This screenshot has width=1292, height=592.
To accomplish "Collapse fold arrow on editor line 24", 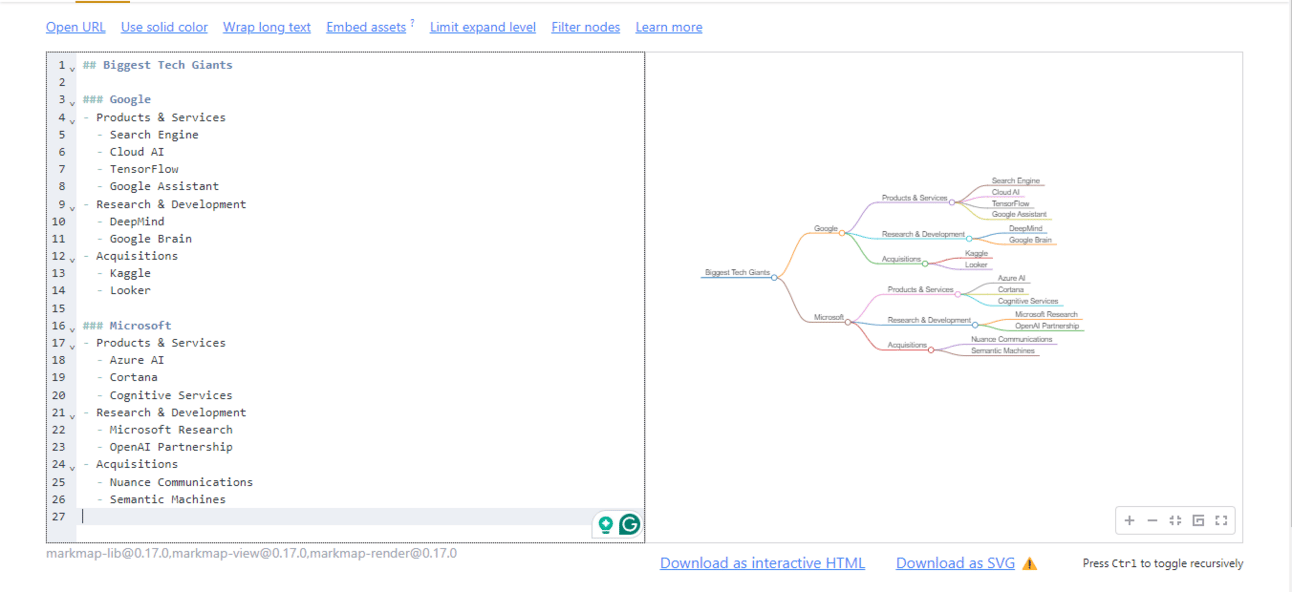I will 73,467.
